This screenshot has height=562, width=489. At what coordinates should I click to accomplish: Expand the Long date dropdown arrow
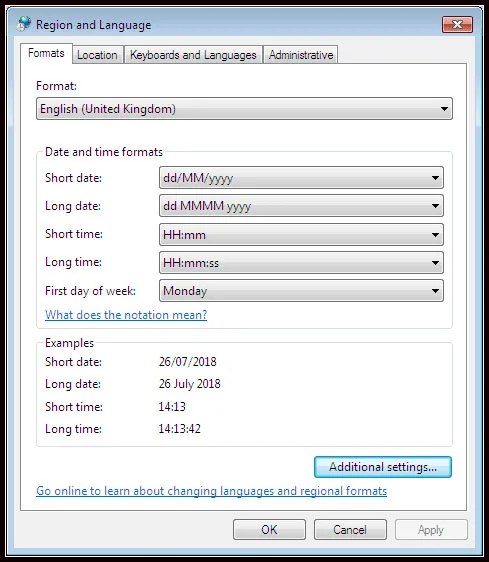435,206
